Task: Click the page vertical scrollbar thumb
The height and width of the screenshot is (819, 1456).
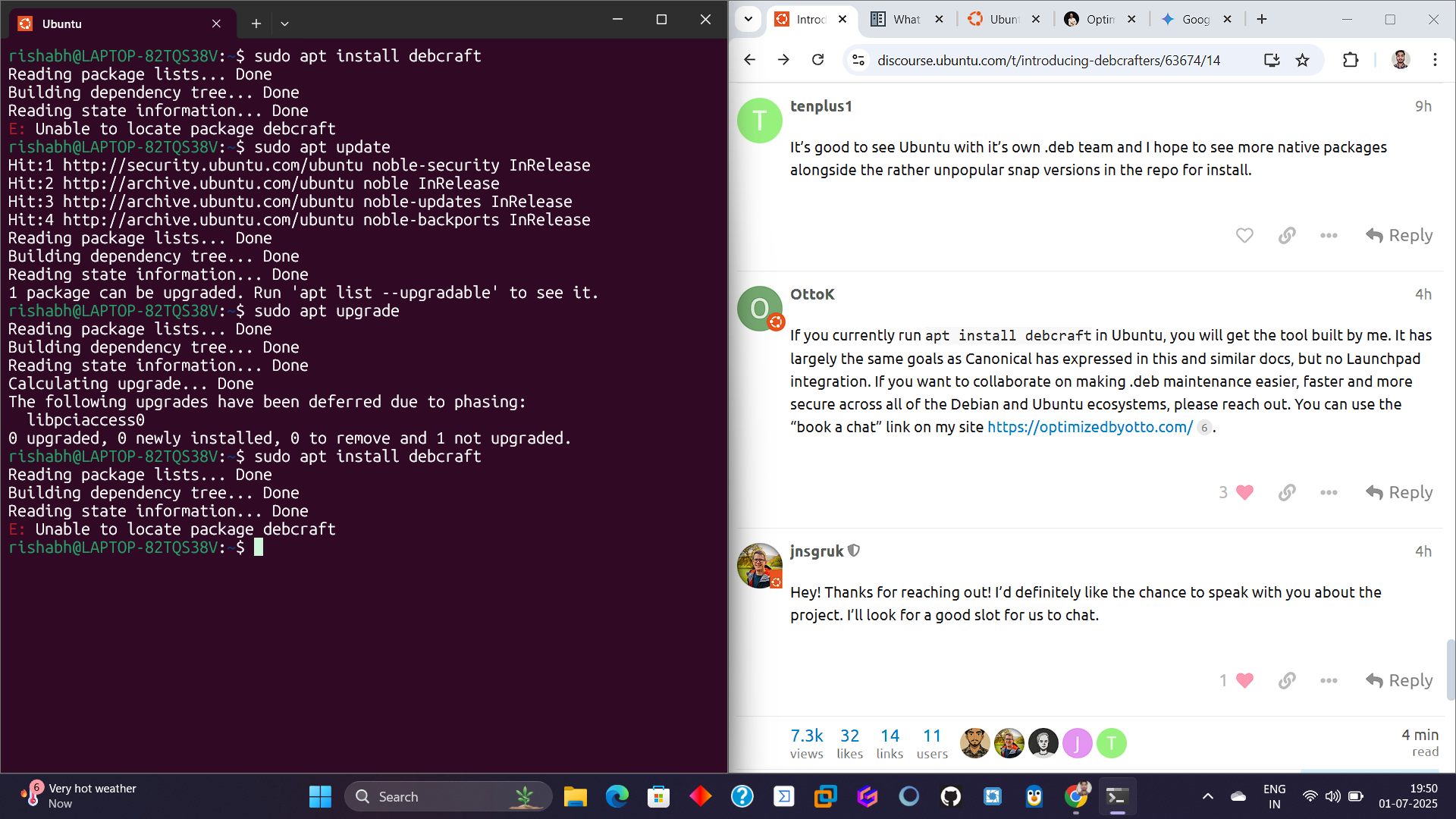Action: point(1450,669)
